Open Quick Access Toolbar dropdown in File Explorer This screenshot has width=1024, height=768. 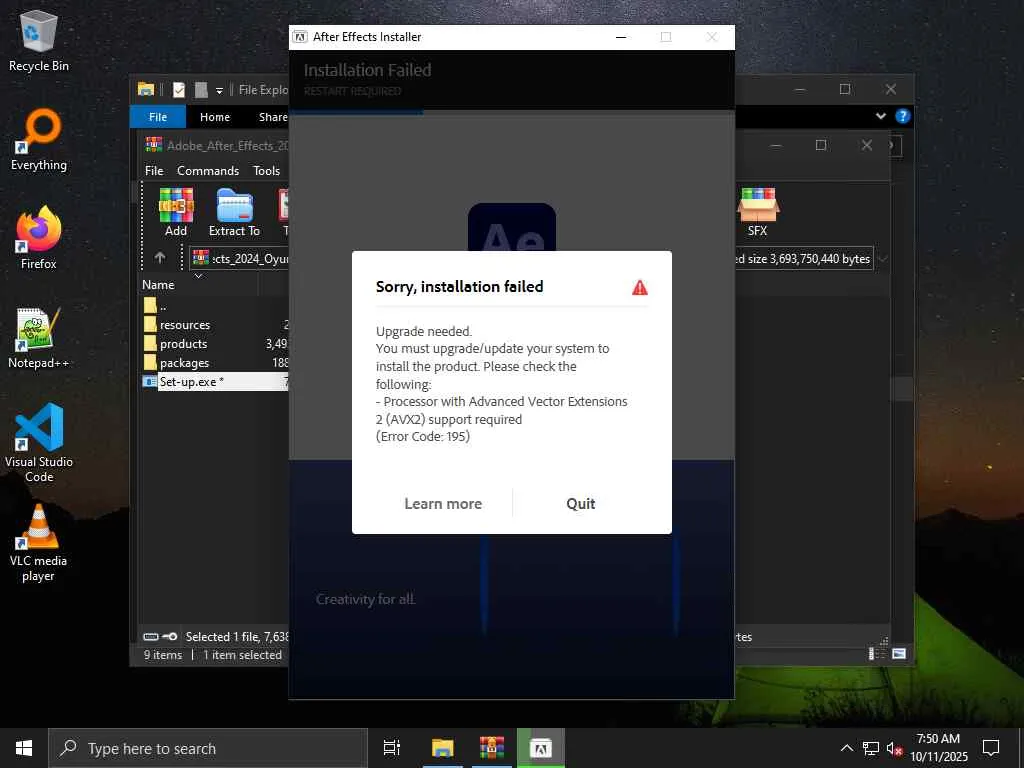click(219, 90)
